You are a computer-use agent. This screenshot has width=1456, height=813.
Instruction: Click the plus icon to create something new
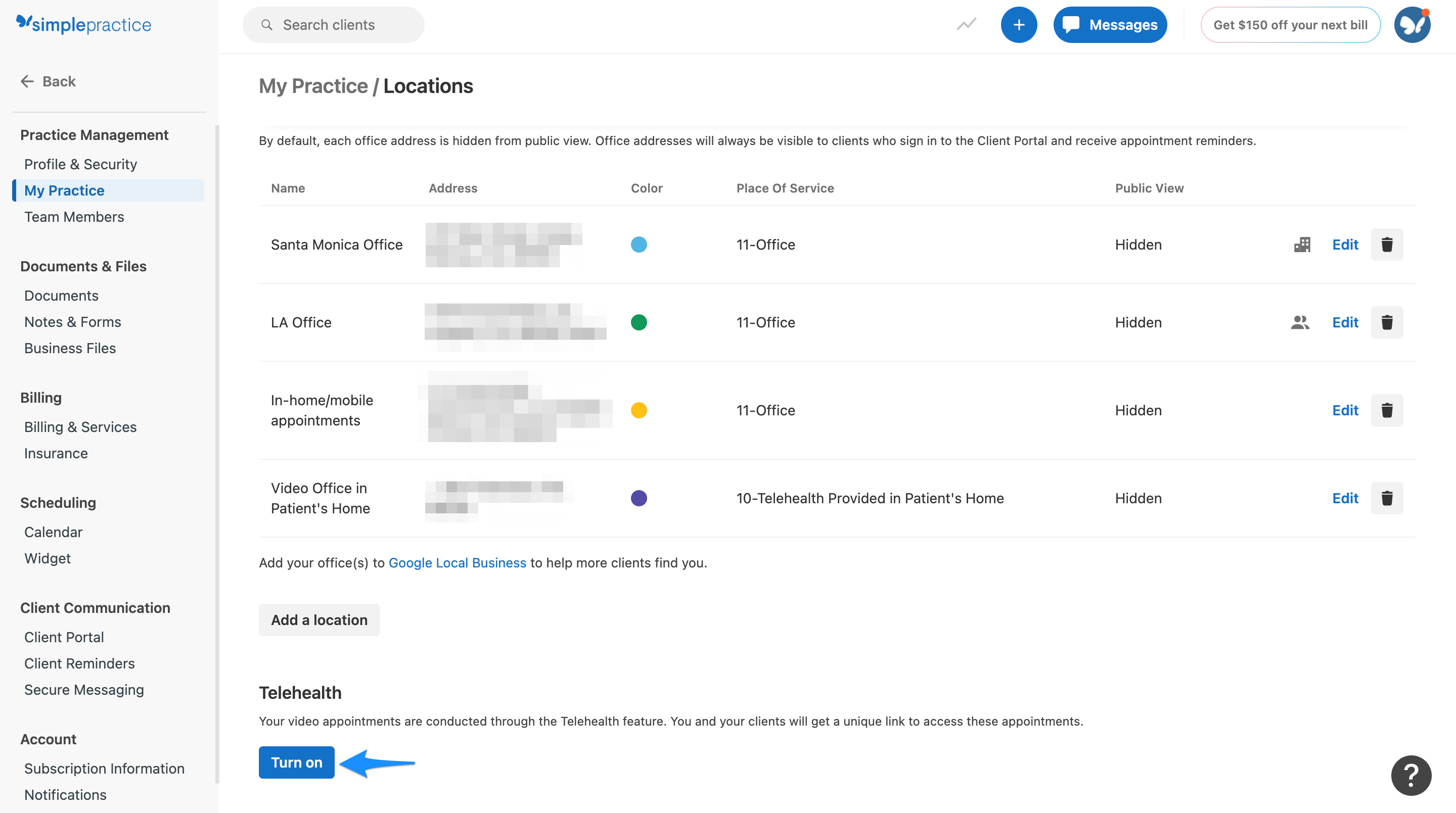click(x=1019, y=24)
